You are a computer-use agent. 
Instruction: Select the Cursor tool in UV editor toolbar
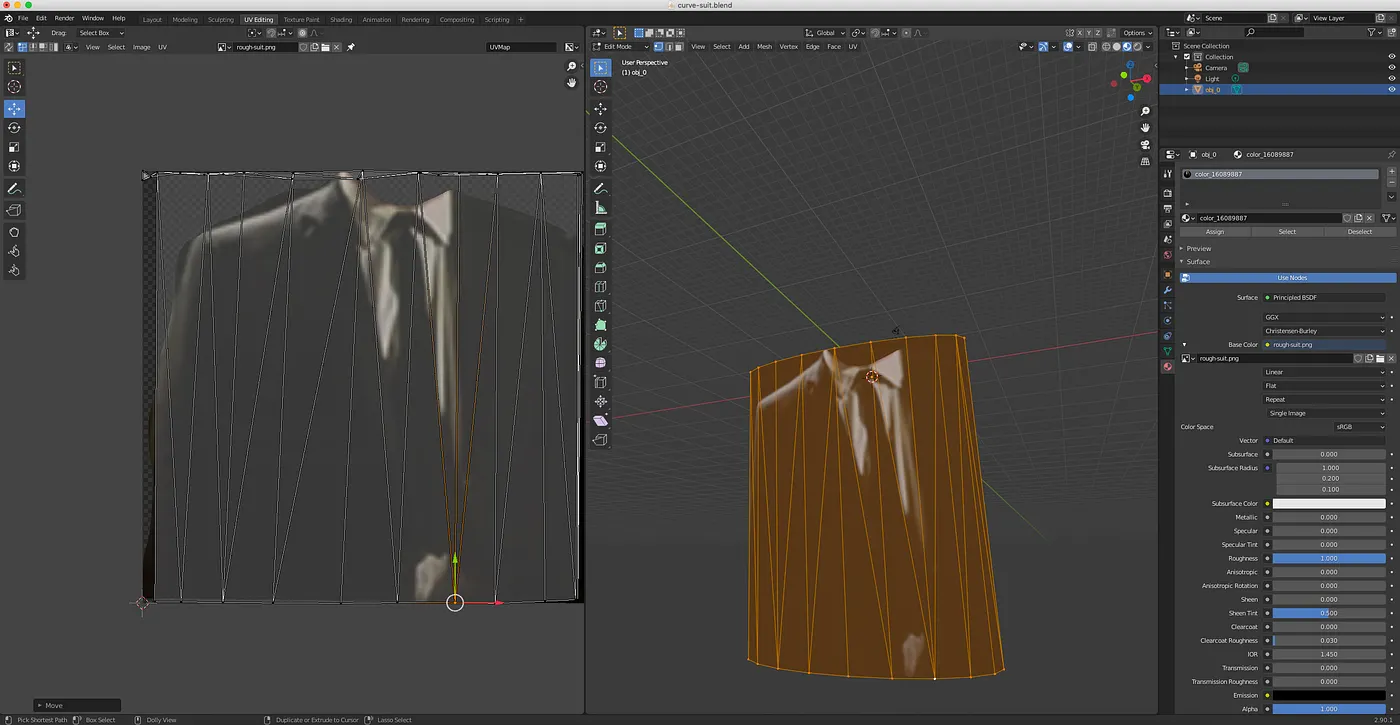(x=14, y=87)
